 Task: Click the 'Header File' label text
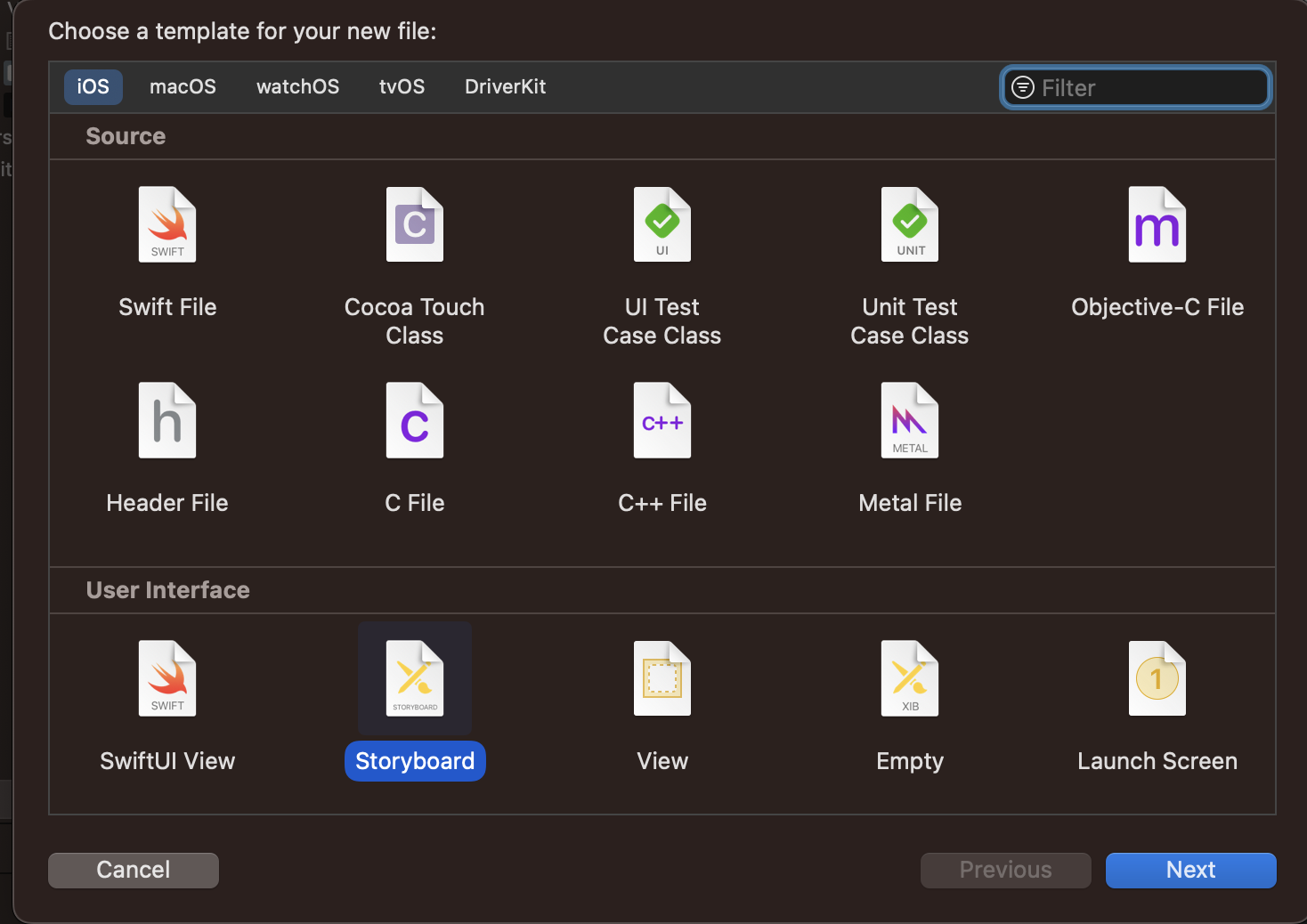click(167, 503)
